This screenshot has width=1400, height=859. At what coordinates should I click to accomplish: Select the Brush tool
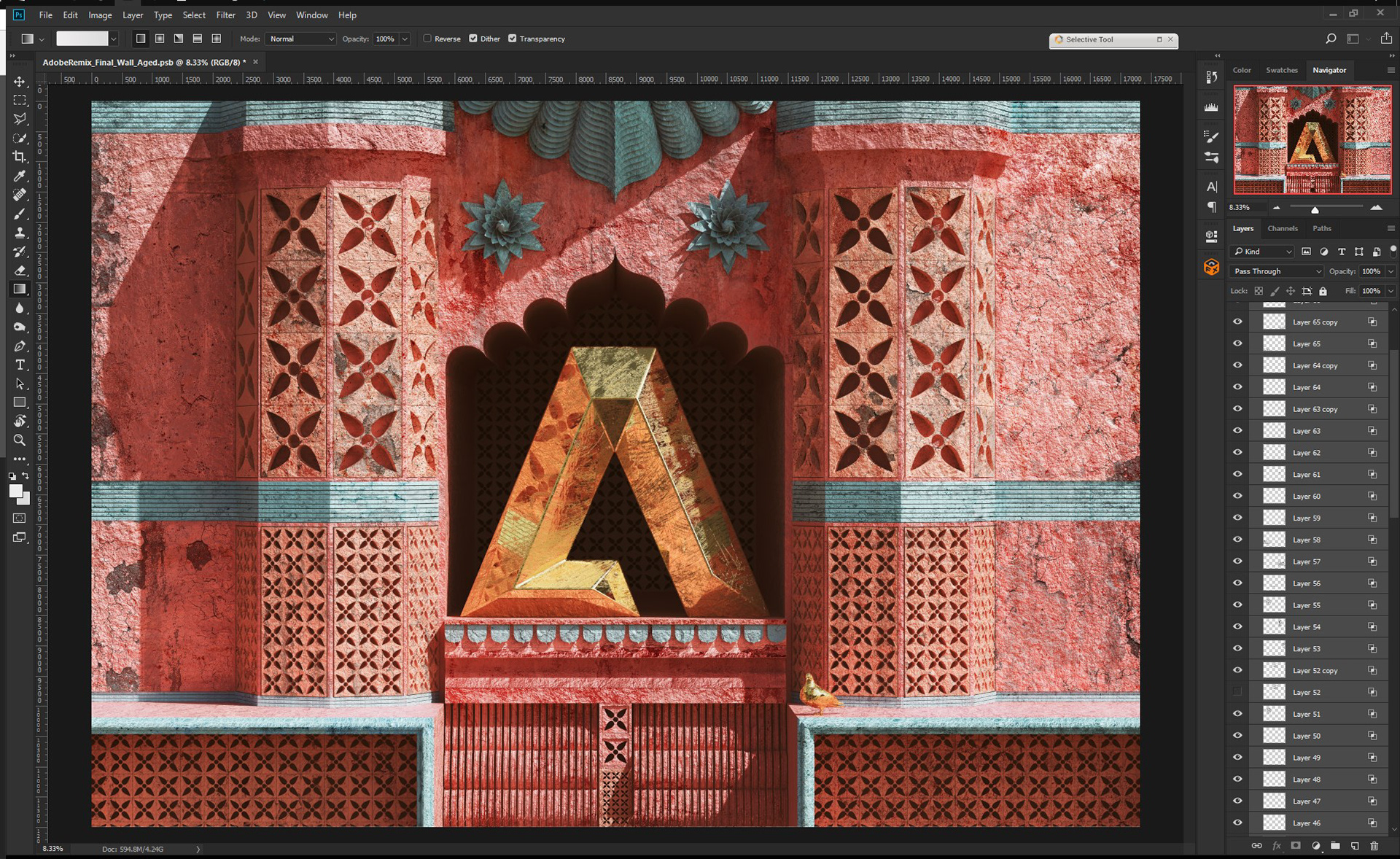point(20,214)
